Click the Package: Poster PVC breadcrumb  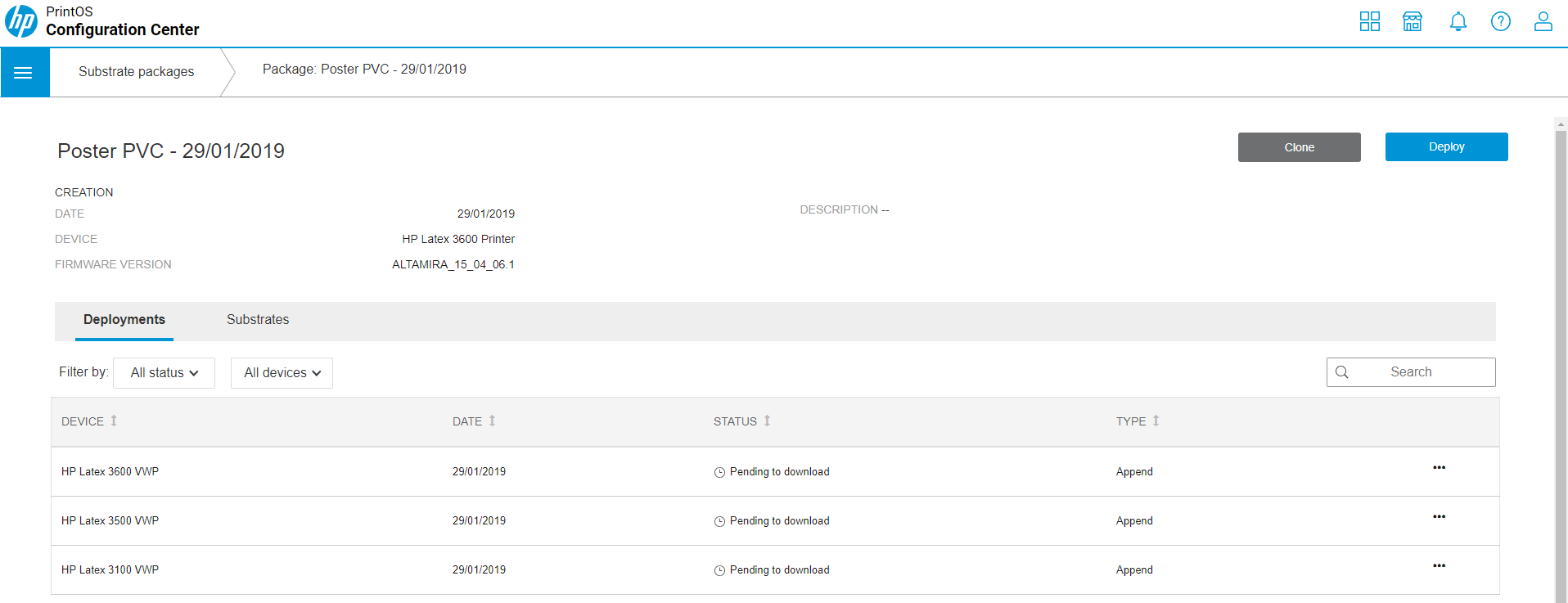(364, 70)
